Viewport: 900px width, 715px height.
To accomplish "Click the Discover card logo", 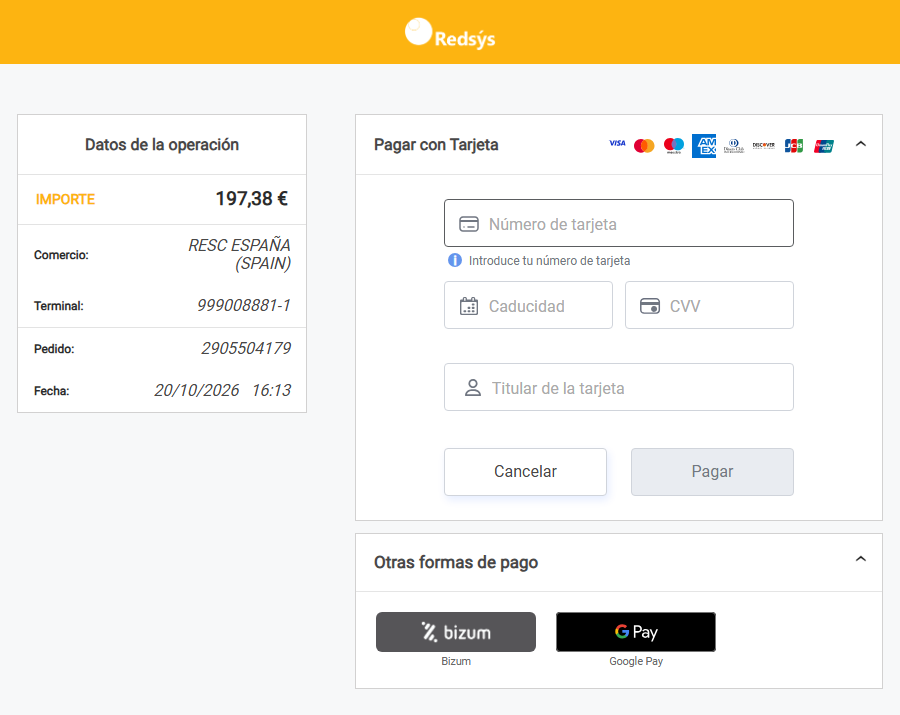I will [x=763, y=145].
